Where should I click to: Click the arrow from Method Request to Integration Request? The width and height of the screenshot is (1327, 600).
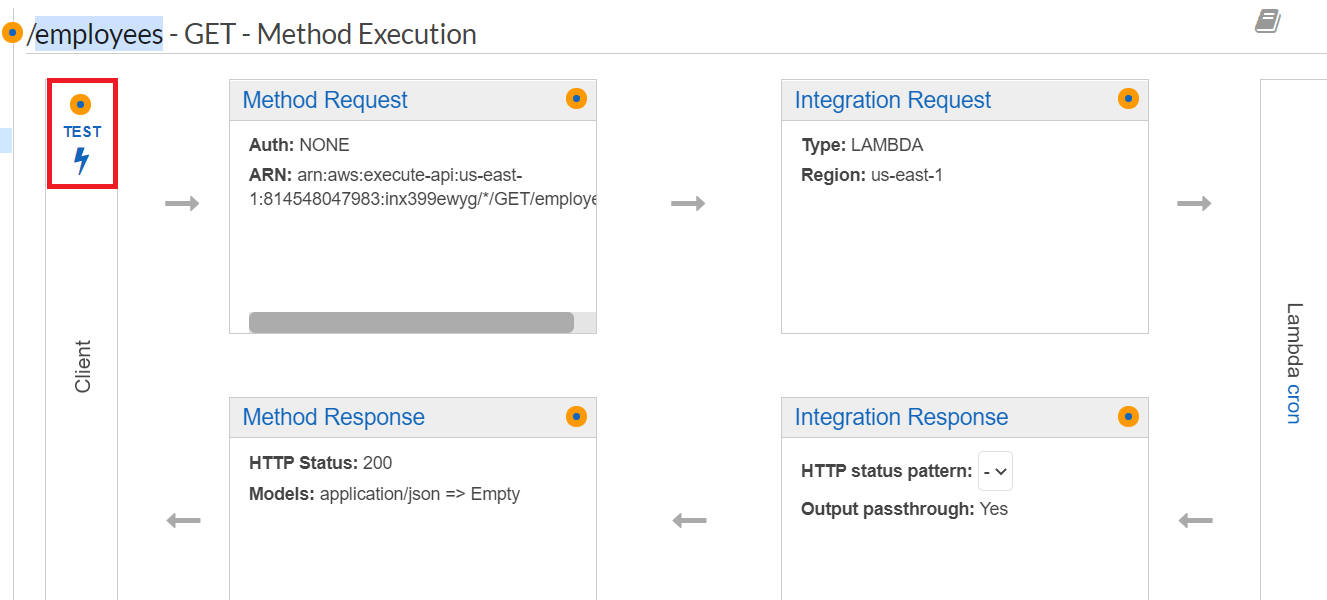coord(689,202)
